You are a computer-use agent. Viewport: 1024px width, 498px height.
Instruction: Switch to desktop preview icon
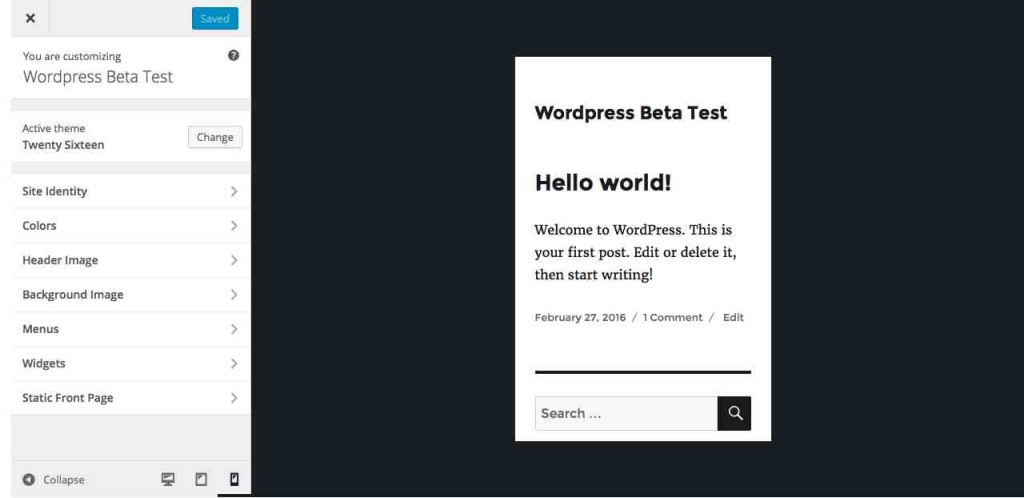click(x=168, y=480)
